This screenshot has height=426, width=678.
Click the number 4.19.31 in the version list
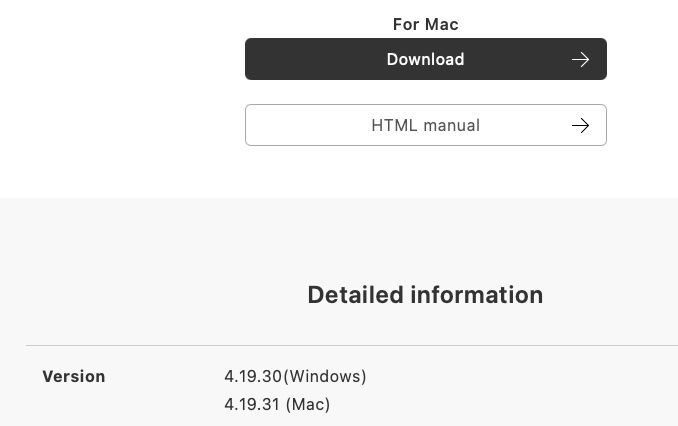pos(253,405)
